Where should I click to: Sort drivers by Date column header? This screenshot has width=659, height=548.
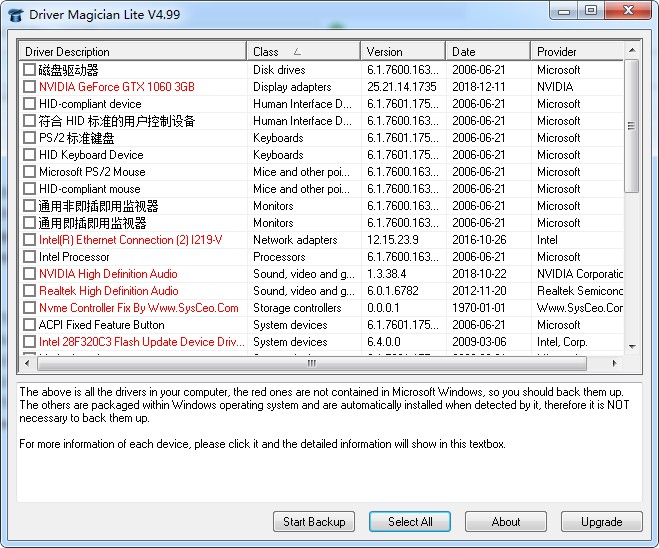(487, 52)
